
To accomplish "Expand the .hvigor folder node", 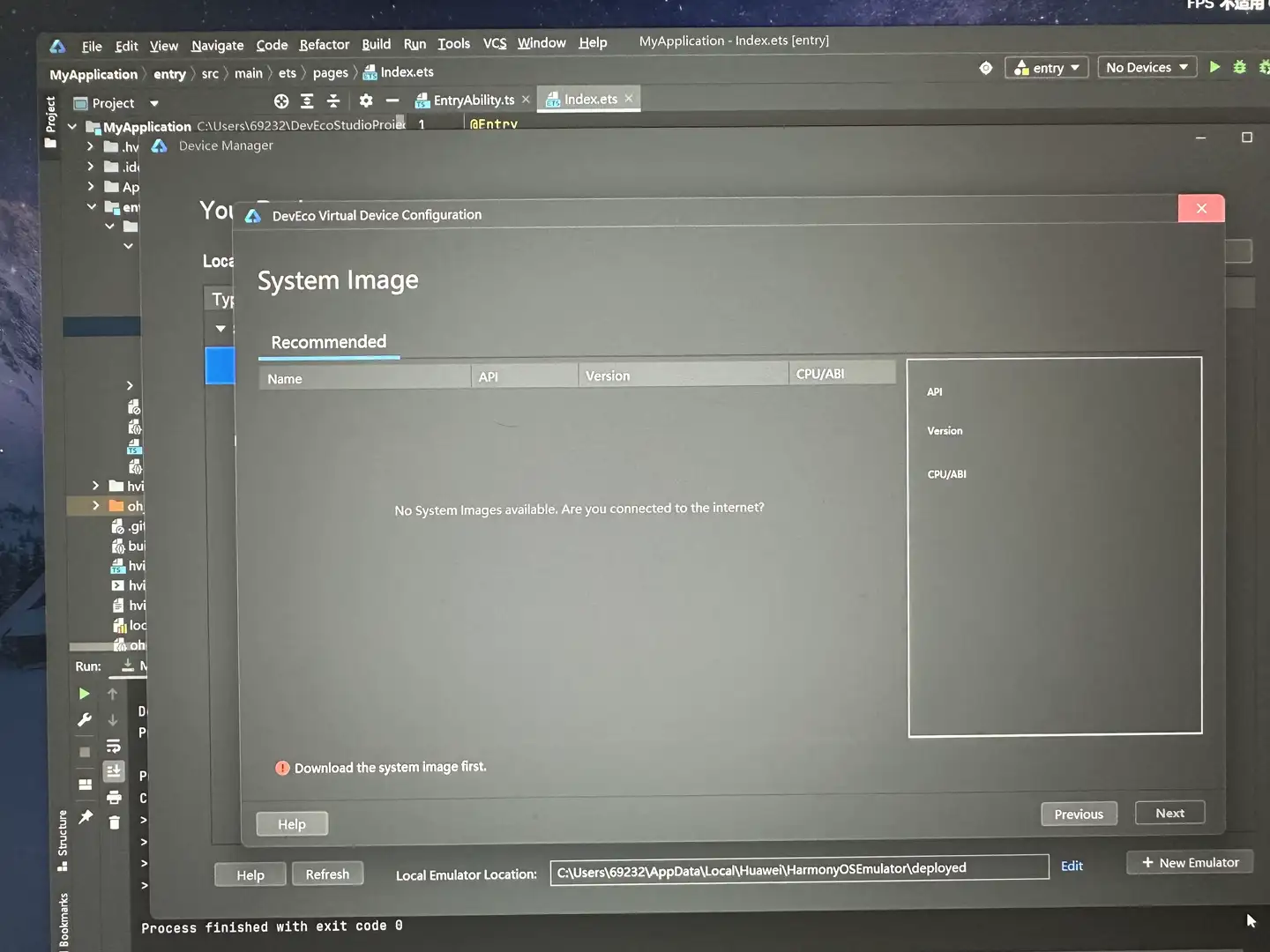I will 90,146.
